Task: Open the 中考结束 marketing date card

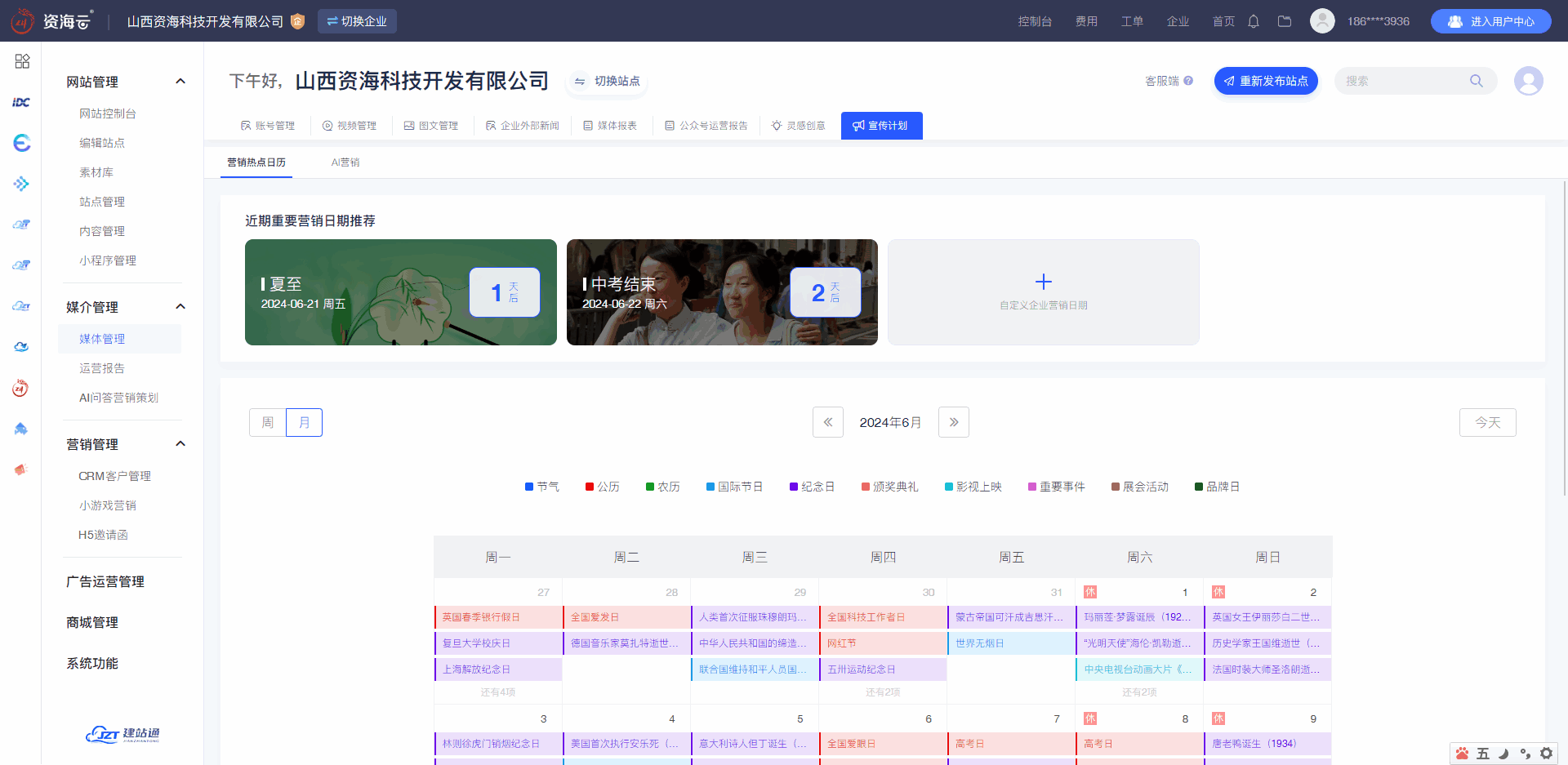Action: (x=722, y=292)
